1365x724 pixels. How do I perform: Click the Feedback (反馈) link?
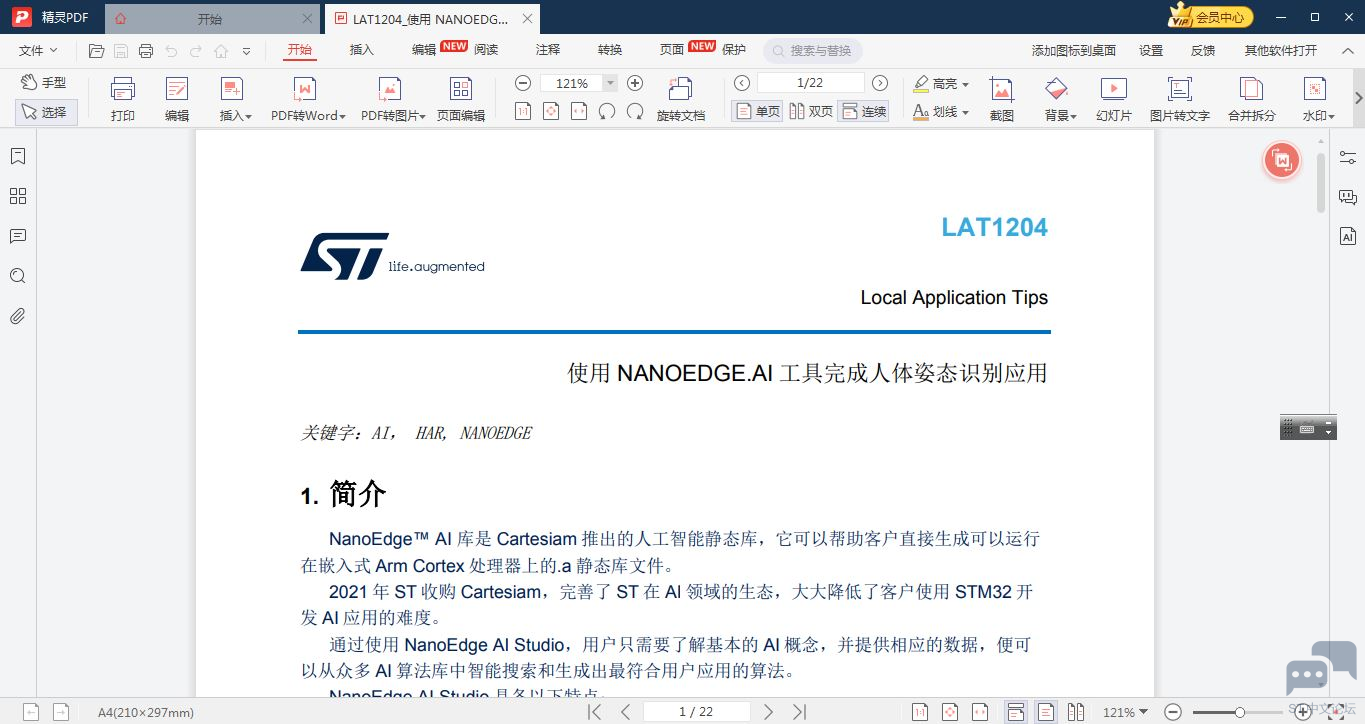[1203, 50]
